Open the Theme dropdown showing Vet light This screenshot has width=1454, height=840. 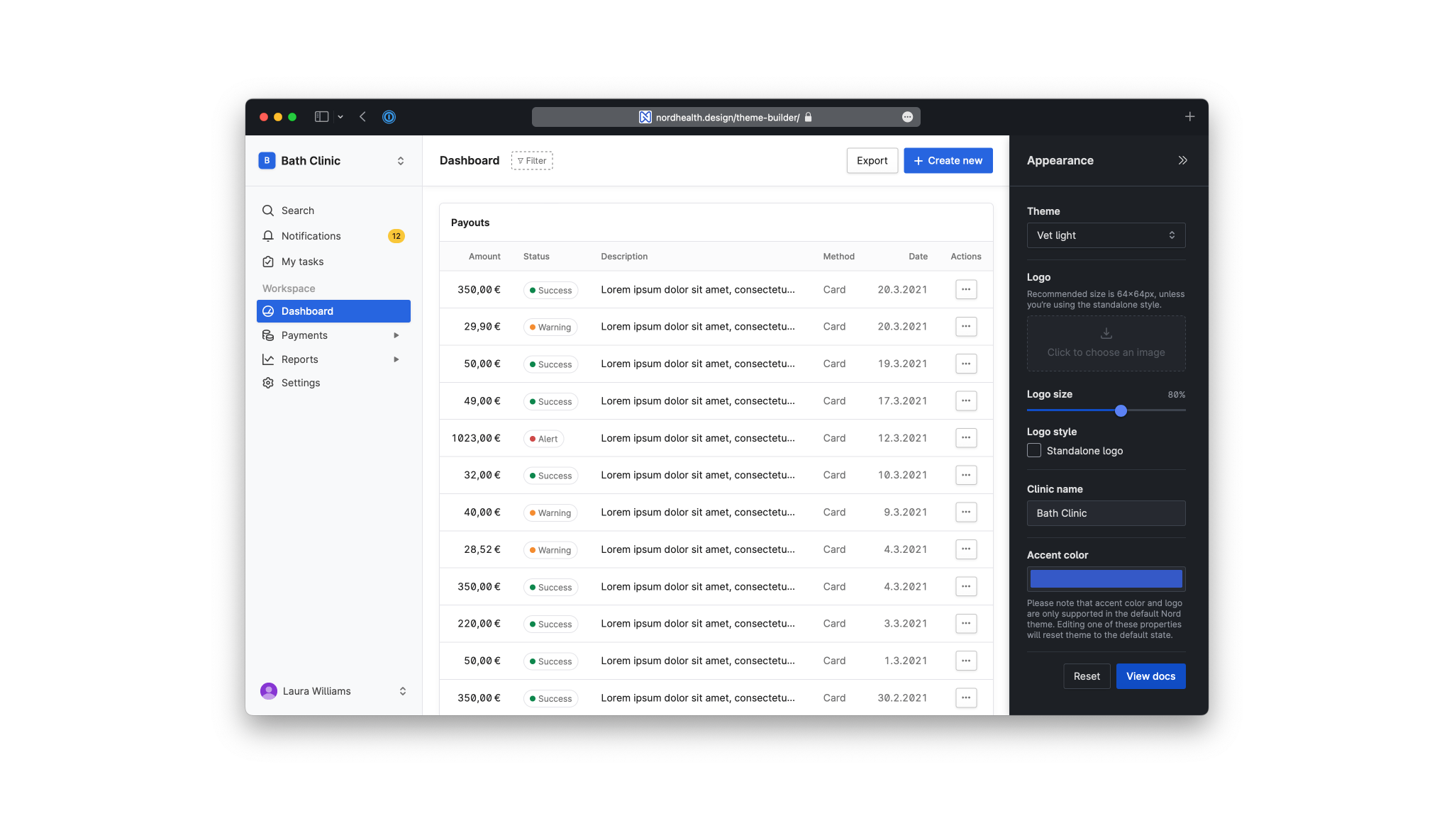tap(1106, 235)
